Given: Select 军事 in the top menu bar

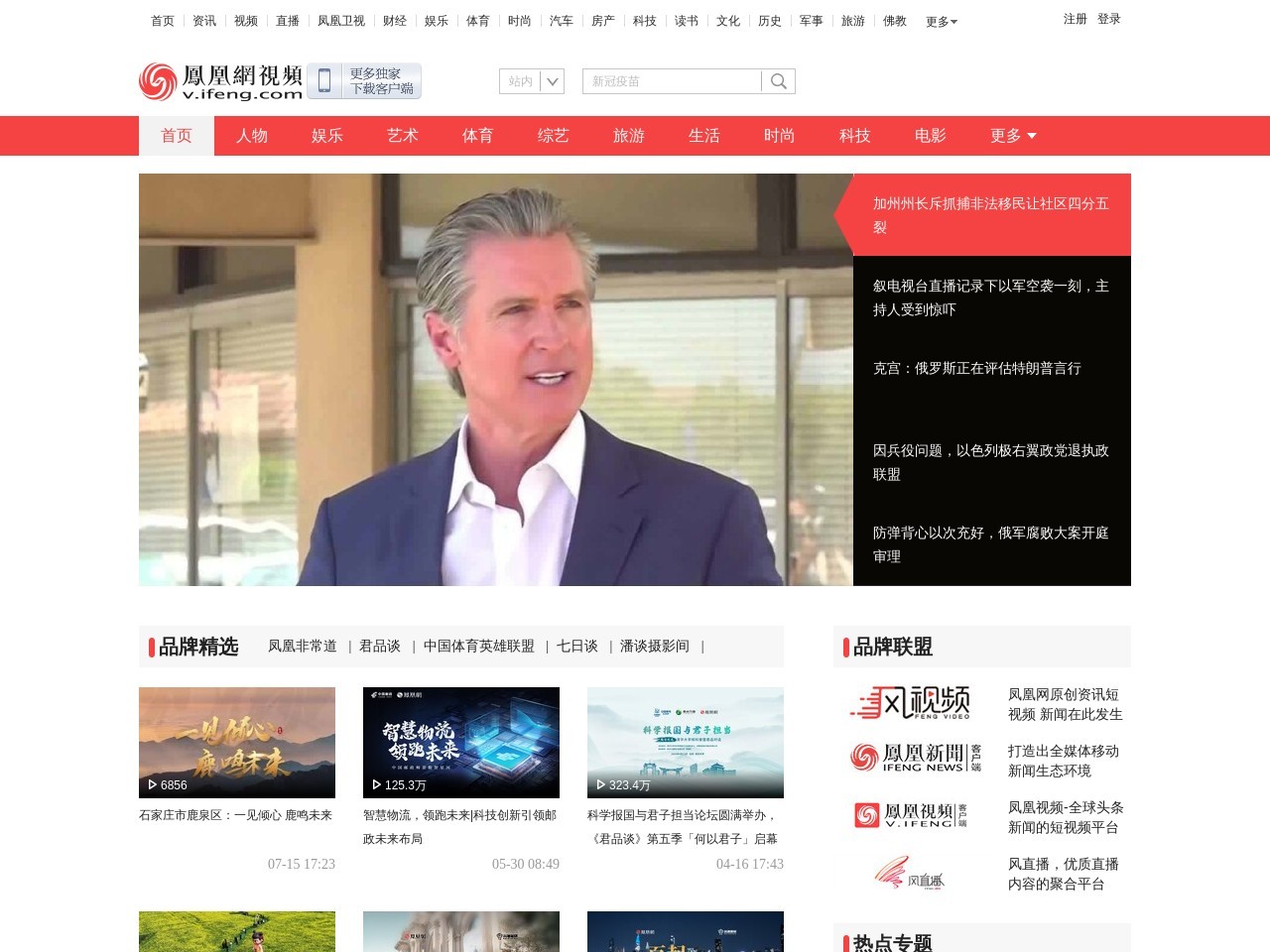Looking at the screenshot, I should [x=811, y=21].
